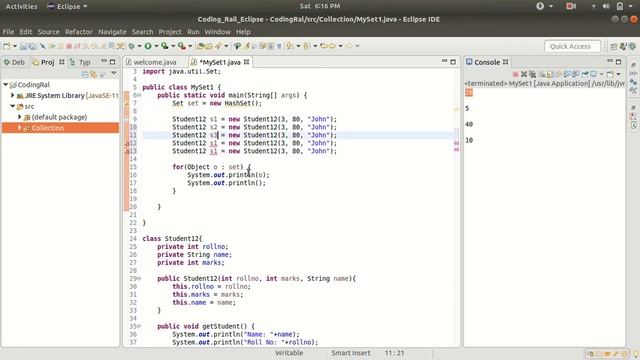Click the New file toolbar icon
640x360 pixels.
pyautogui.click(x=6, y=46)
